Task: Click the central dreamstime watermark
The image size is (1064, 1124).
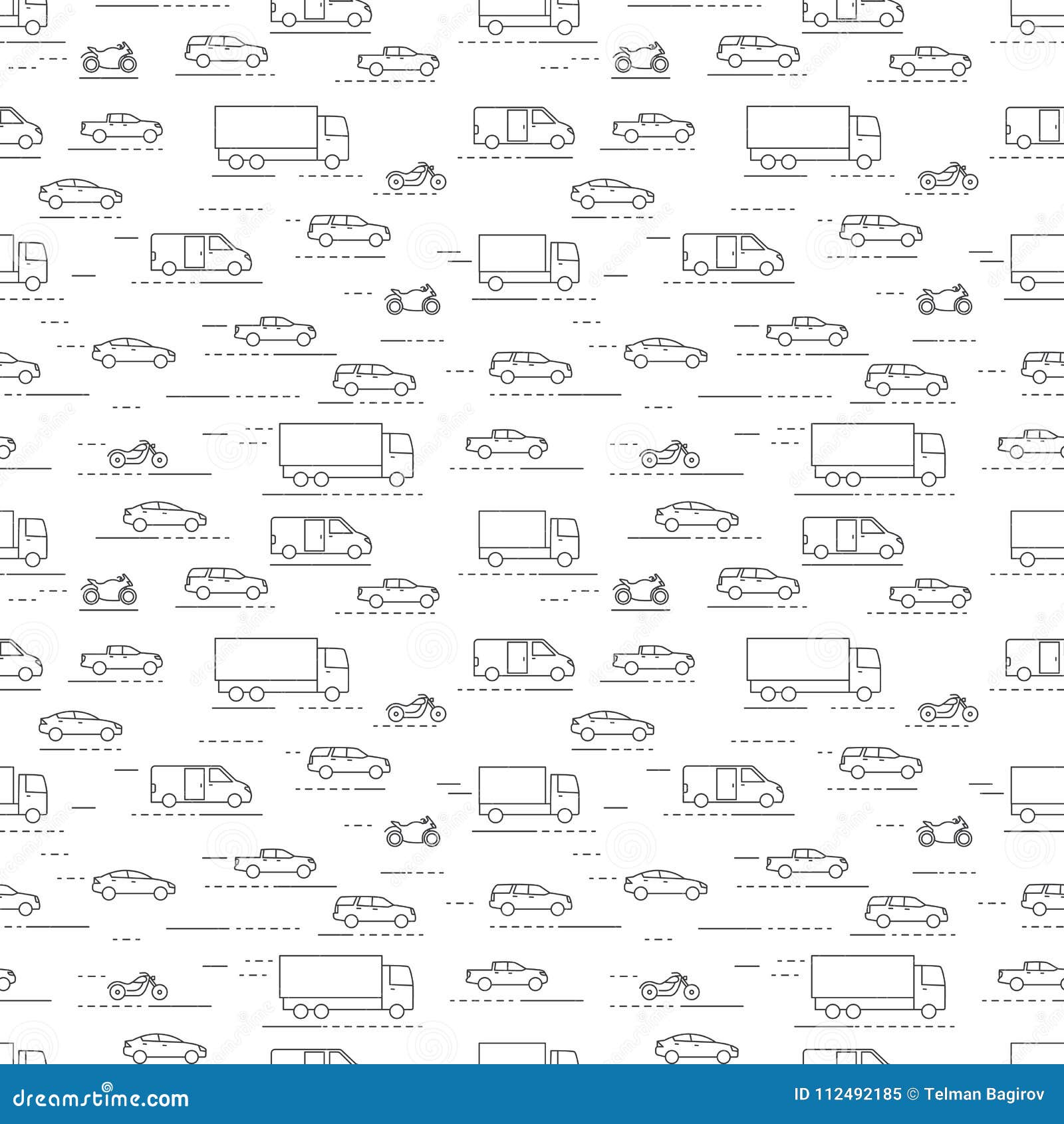Action: [532, 562]
